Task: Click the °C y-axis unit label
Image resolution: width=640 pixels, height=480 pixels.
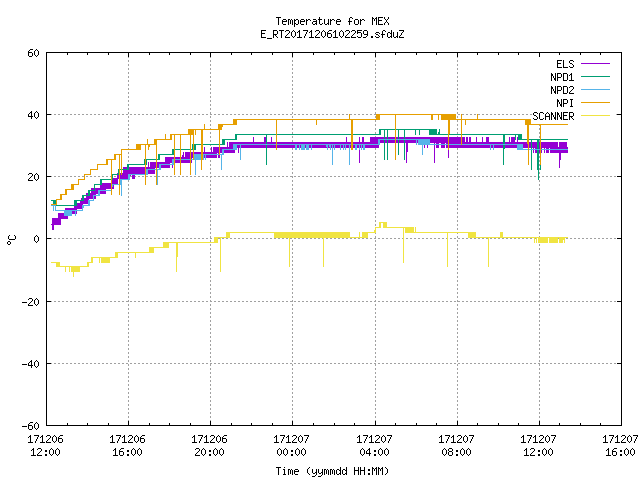Action: [11, 240]
